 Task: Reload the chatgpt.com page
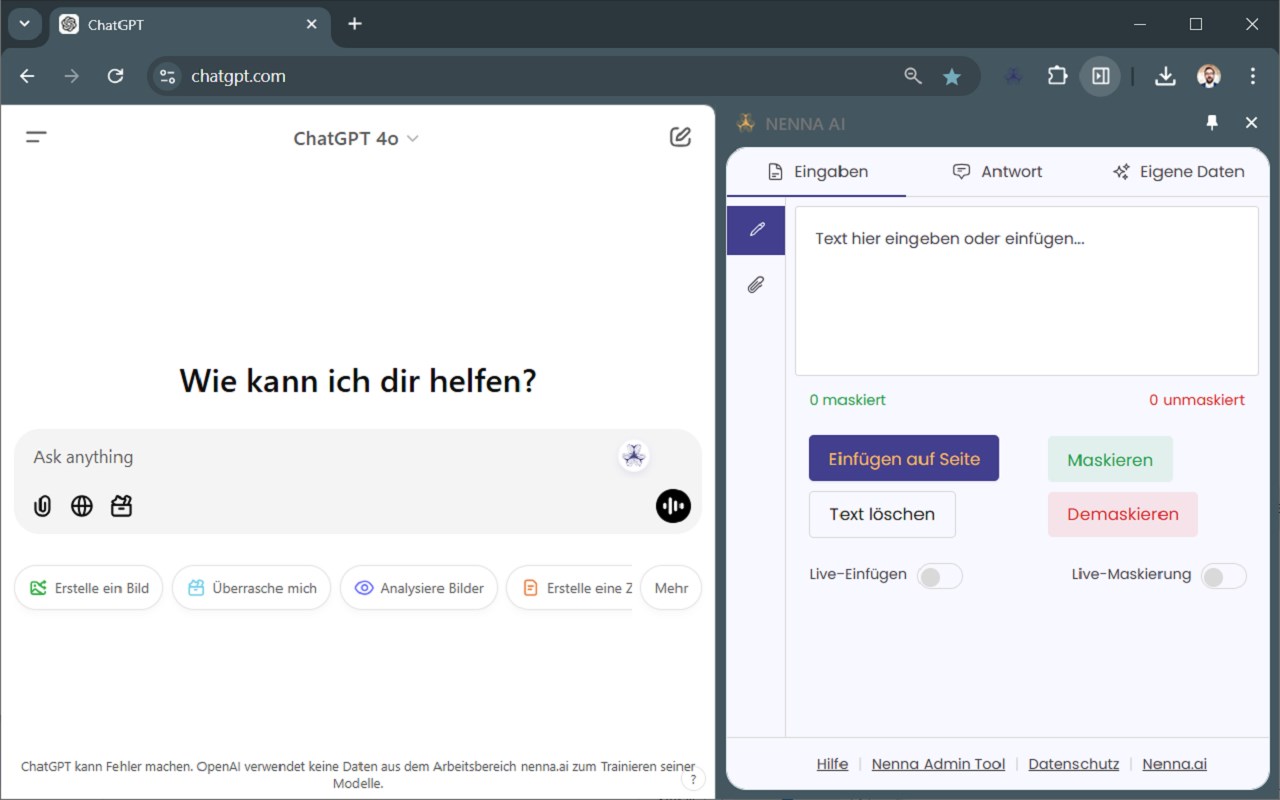[x=115, y=76]
